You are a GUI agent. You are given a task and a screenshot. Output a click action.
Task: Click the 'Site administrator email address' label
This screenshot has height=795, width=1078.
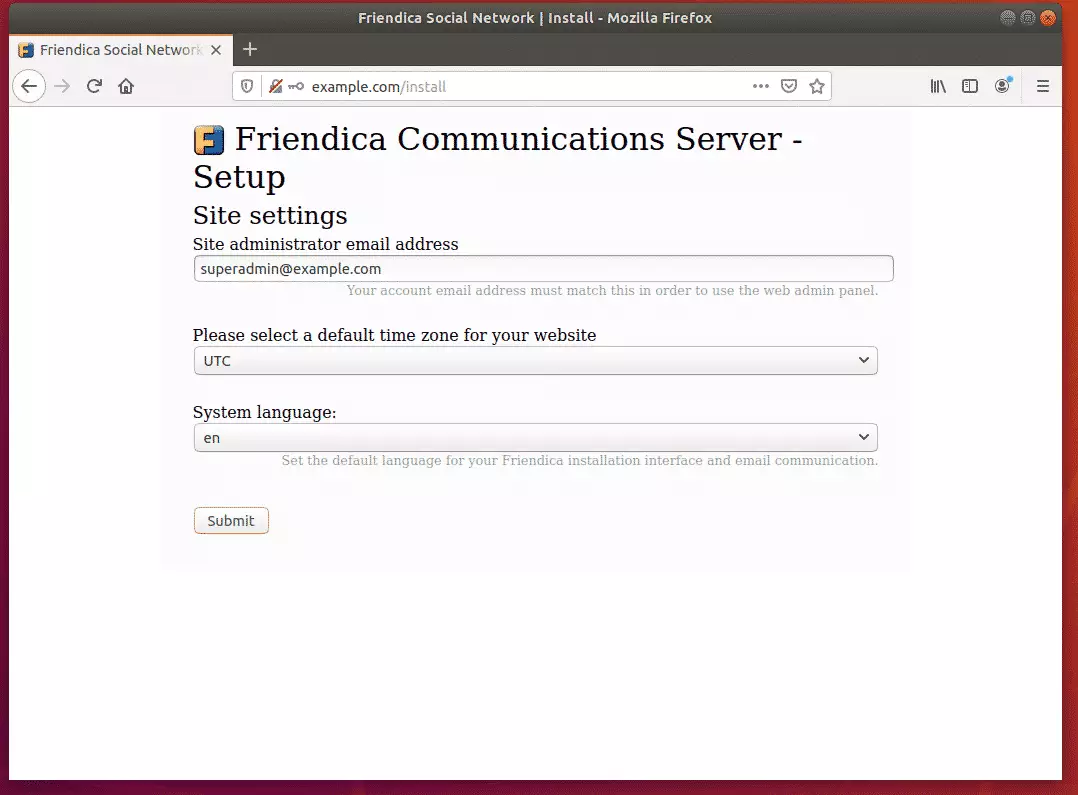pos(325,244)
